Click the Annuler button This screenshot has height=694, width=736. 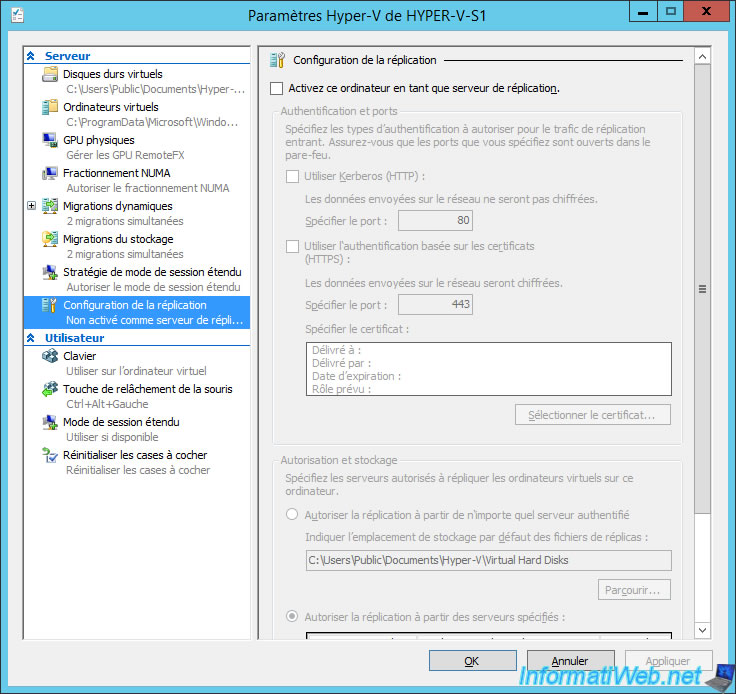pos(570,661)
